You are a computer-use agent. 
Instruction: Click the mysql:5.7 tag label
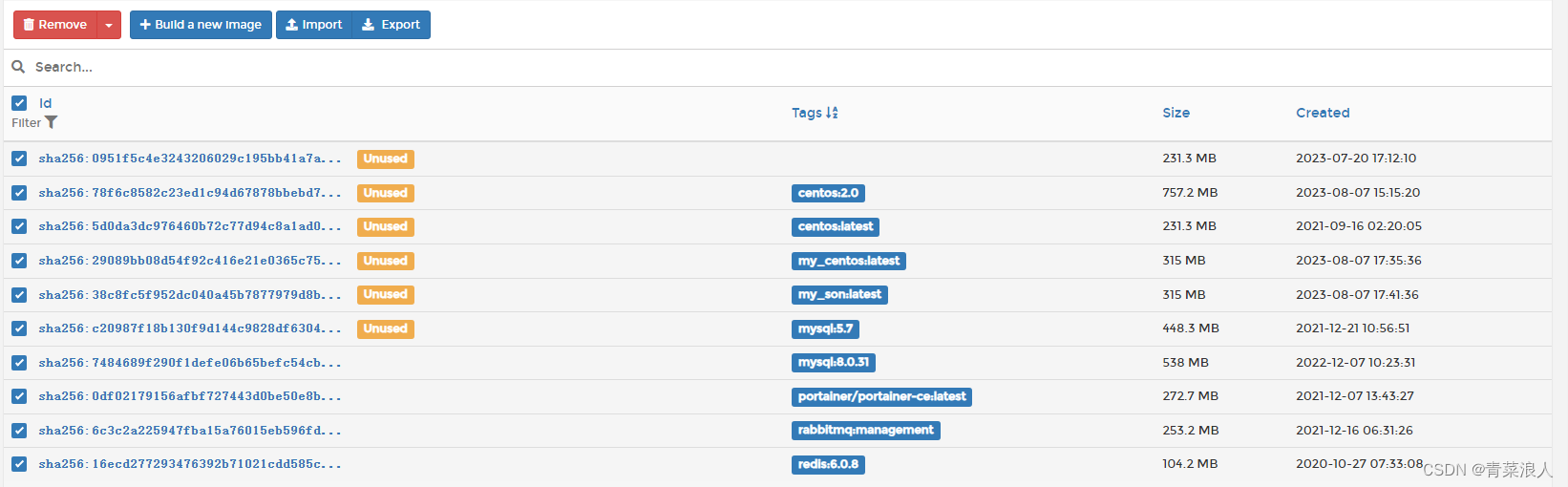(x=825, y=328)
